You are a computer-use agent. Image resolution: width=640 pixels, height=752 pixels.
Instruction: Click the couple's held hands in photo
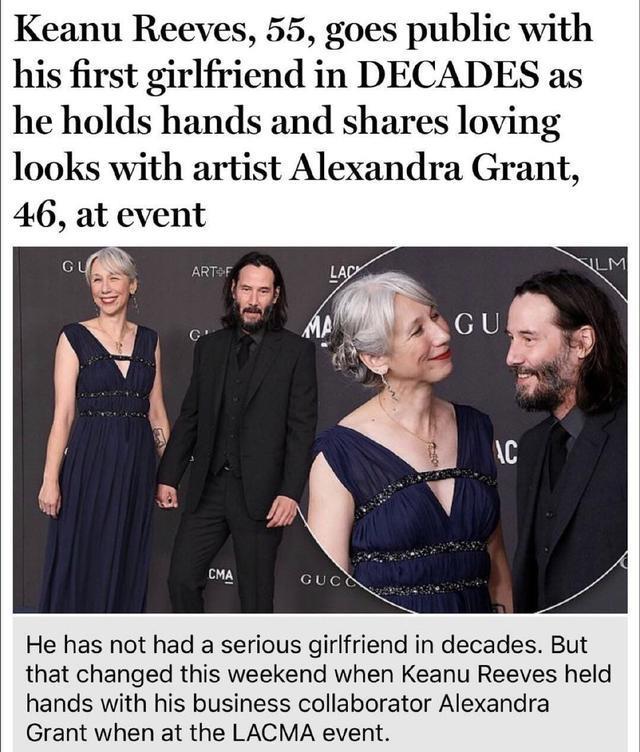click(166, 496)
